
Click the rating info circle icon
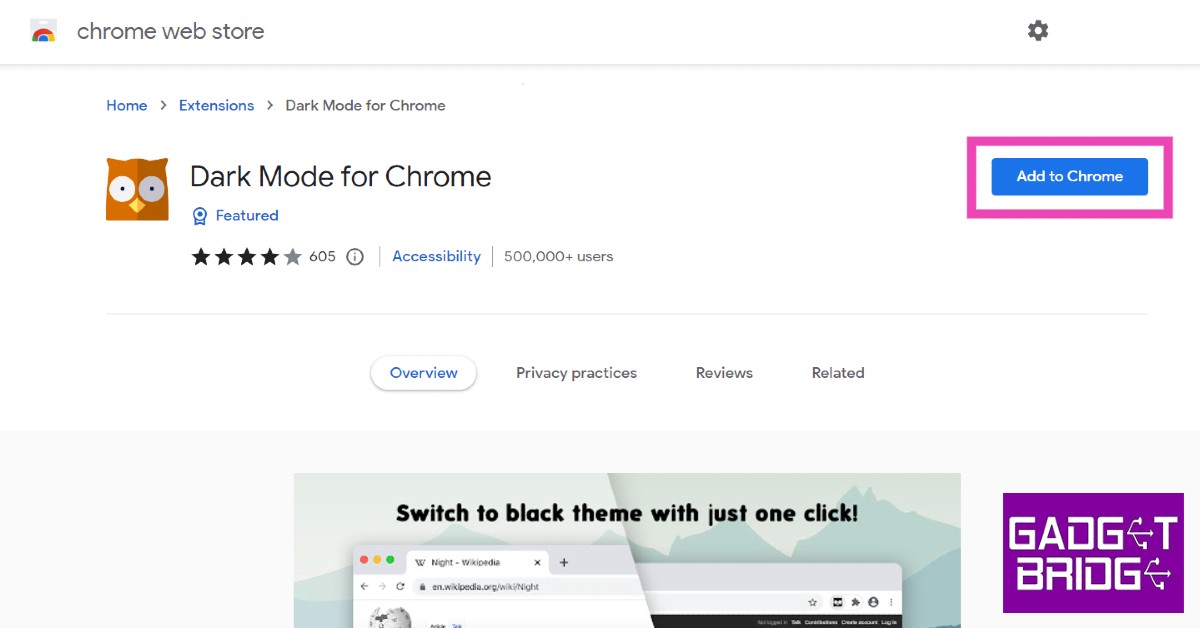tap(355, 257)
